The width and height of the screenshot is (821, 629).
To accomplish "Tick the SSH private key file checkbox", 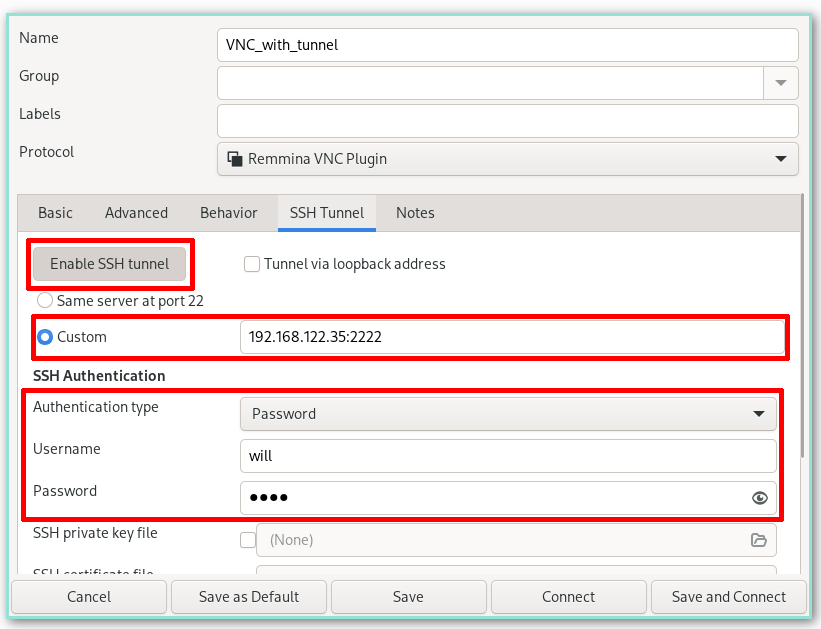I will [x=248, y=540].
